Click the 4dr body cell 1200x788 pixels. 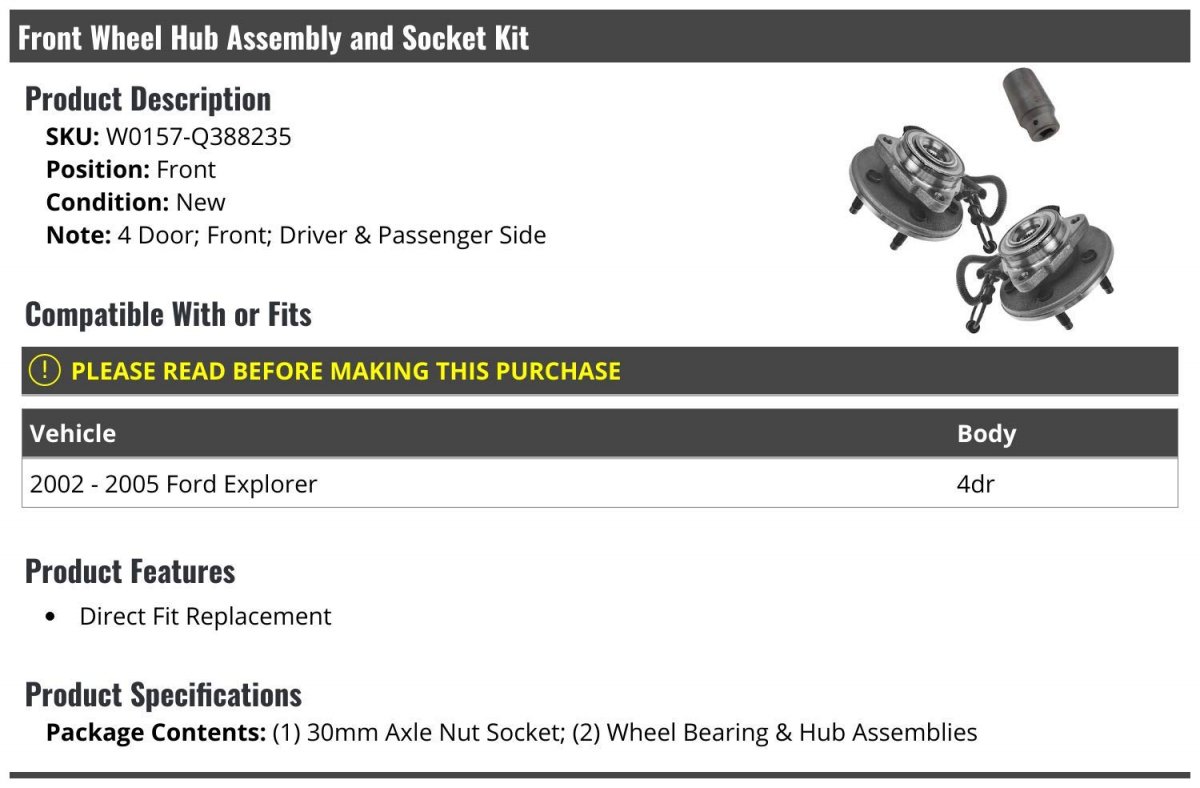tap(976, 484)
